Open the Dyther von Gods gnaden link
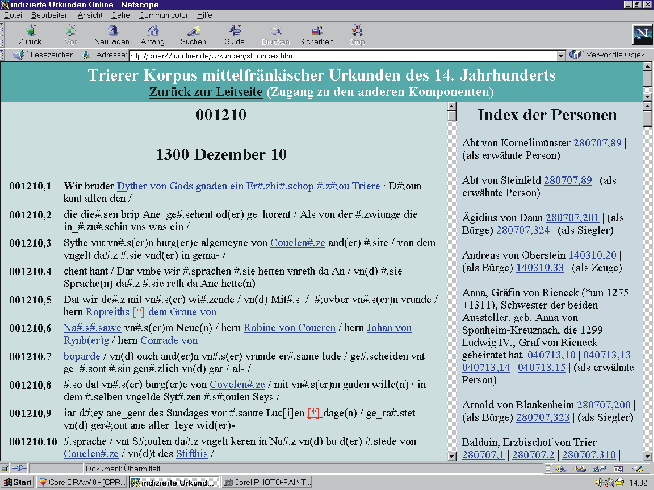The height and width of the screenshot is (490, 654). (249, 186)
